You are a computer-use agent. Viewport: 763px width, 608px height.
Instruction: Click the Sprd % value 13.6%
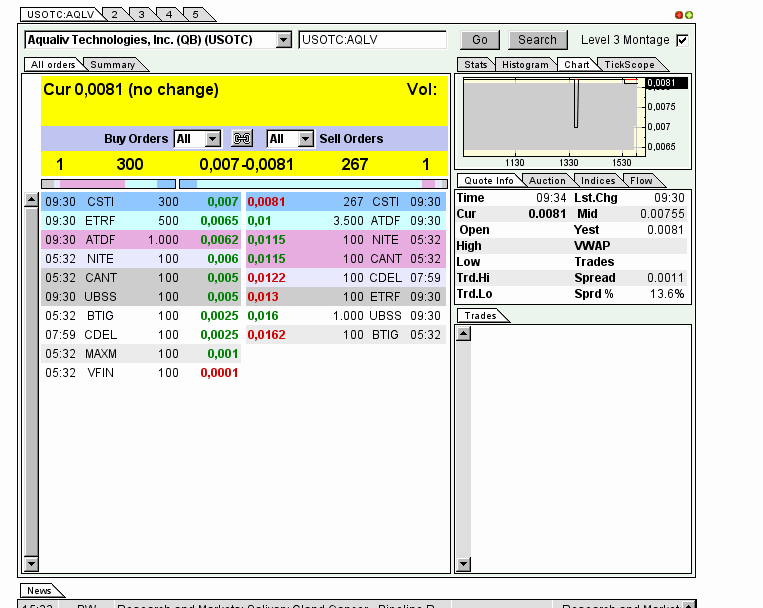pyautogui.click(x=667, y=294)
